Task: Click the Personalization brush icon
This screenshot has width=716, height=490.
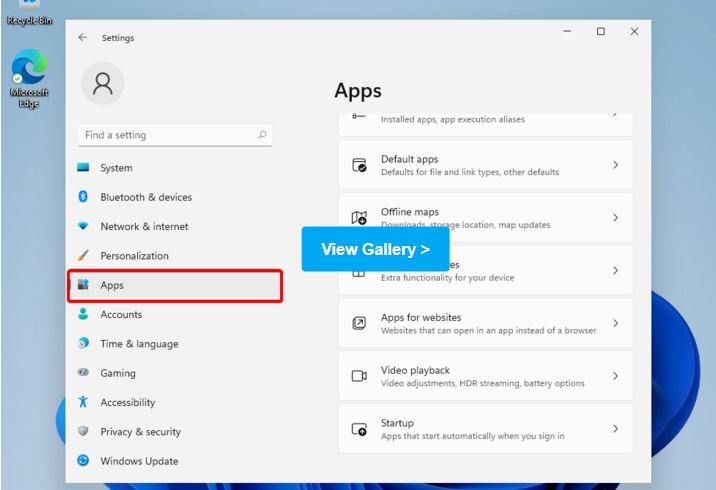Action: [x=83, y=255]
